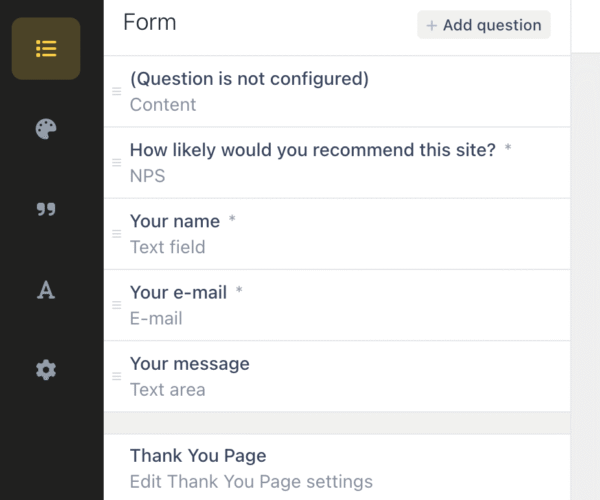Open the typography letter A icon
The height and width of the screenshot is (500, 600).
46,290
